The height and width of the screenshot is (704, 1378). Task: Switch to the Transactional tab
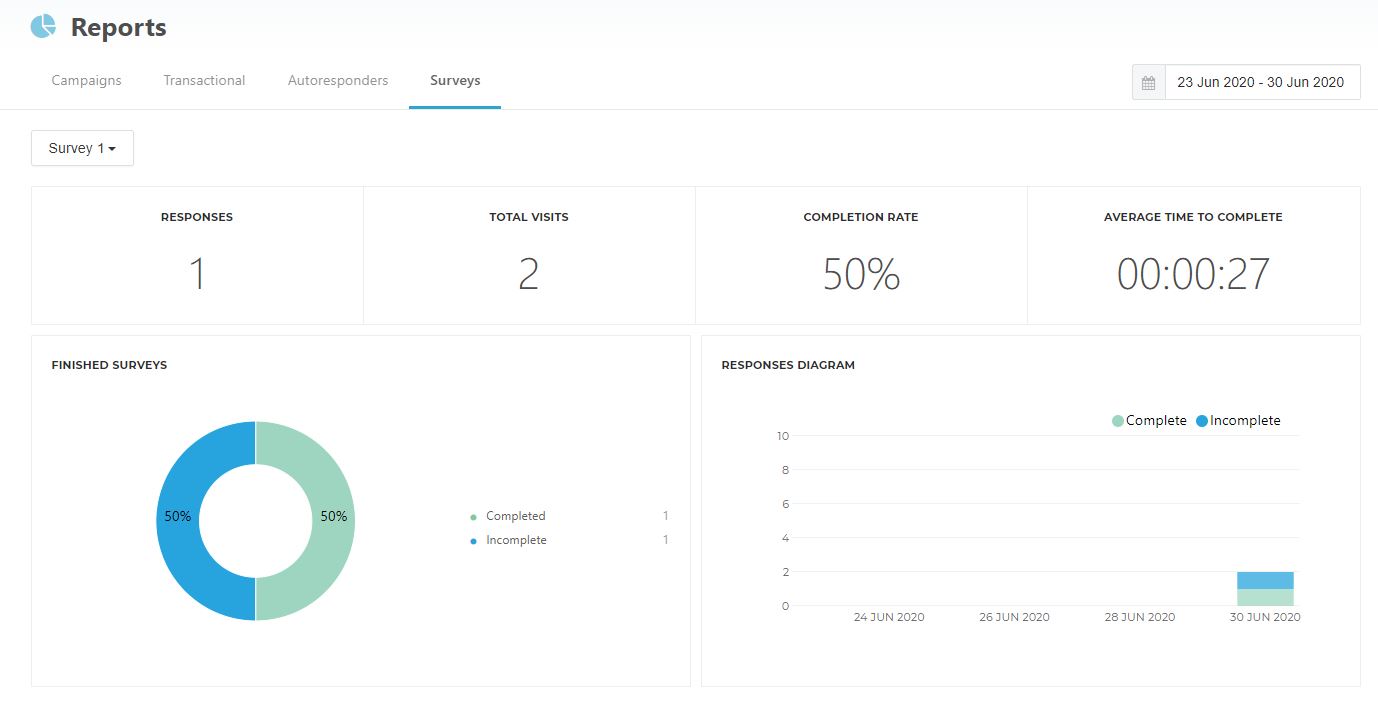(x=204, y=81)
